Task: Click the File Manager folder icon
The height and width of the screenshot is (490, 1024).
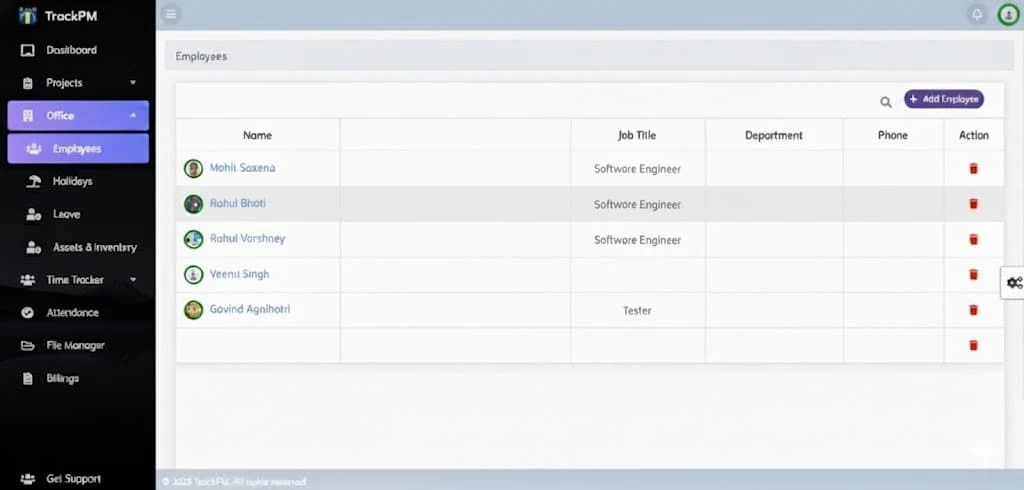Action: click(27, 346)
